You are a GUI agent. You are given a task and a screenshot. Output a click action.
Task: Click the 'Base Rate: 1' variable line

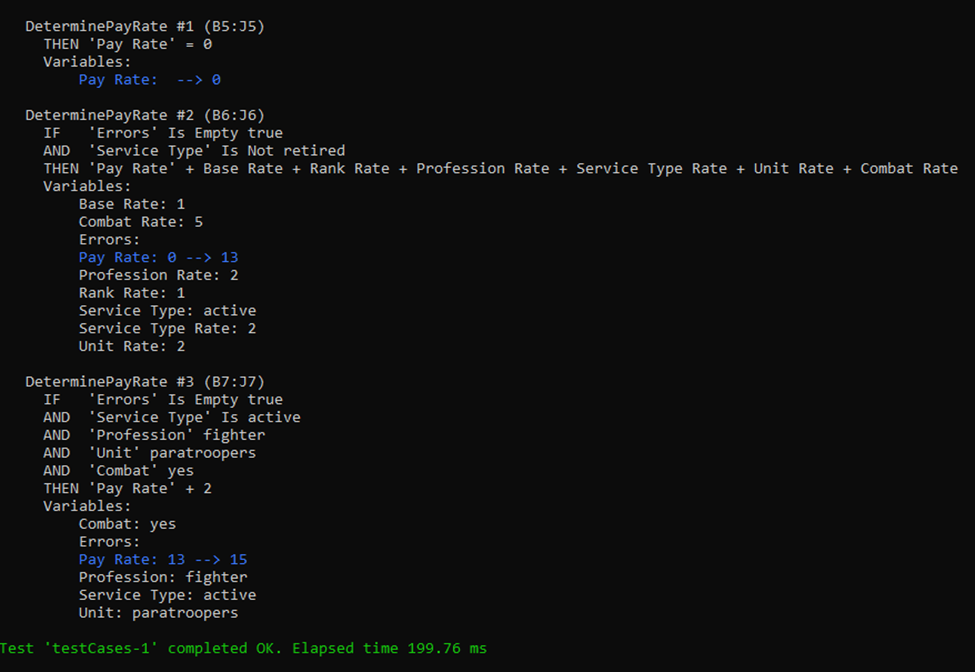click(132, 204)
